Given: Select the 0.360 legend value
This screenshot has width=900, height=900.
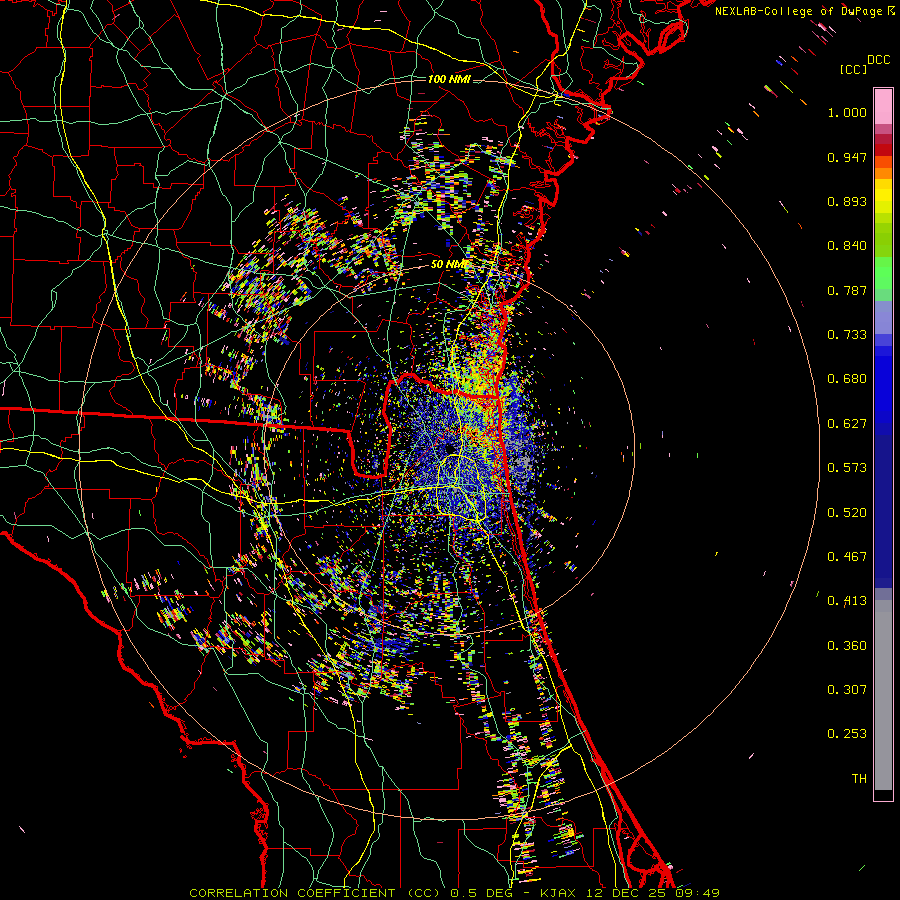Looking at the screenshot, I should [x=847, y=646].
